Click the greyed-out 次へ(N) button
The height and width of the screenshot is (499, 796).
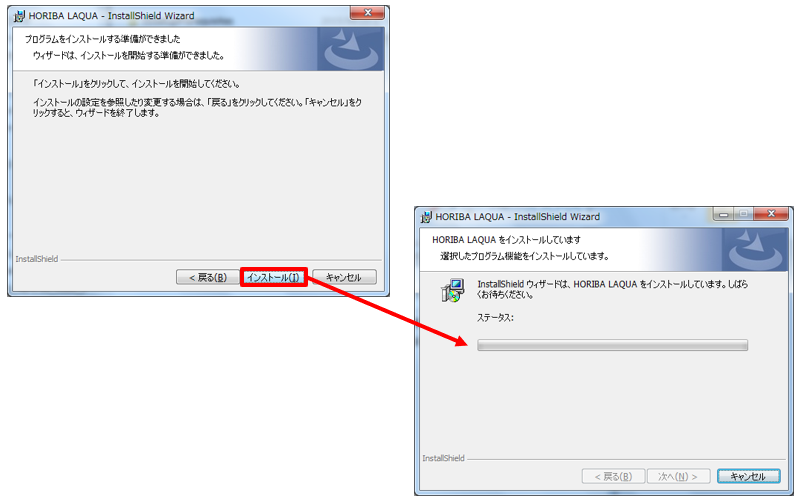point(678,476)
